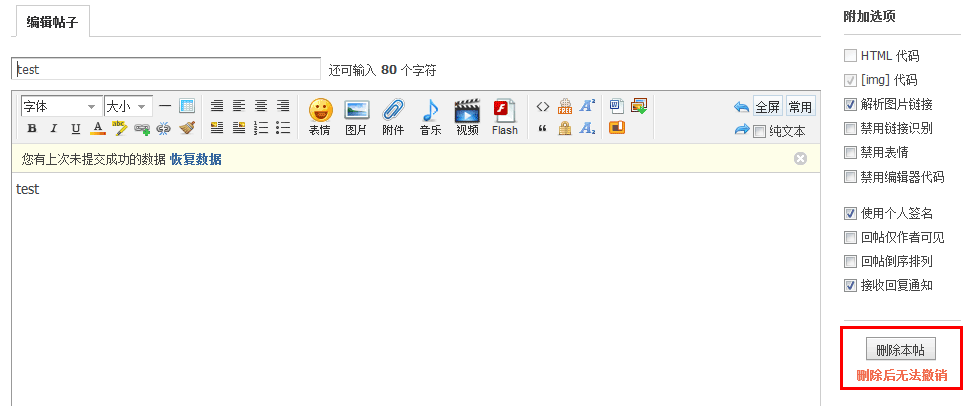Click the undo arrow icon

741,107
